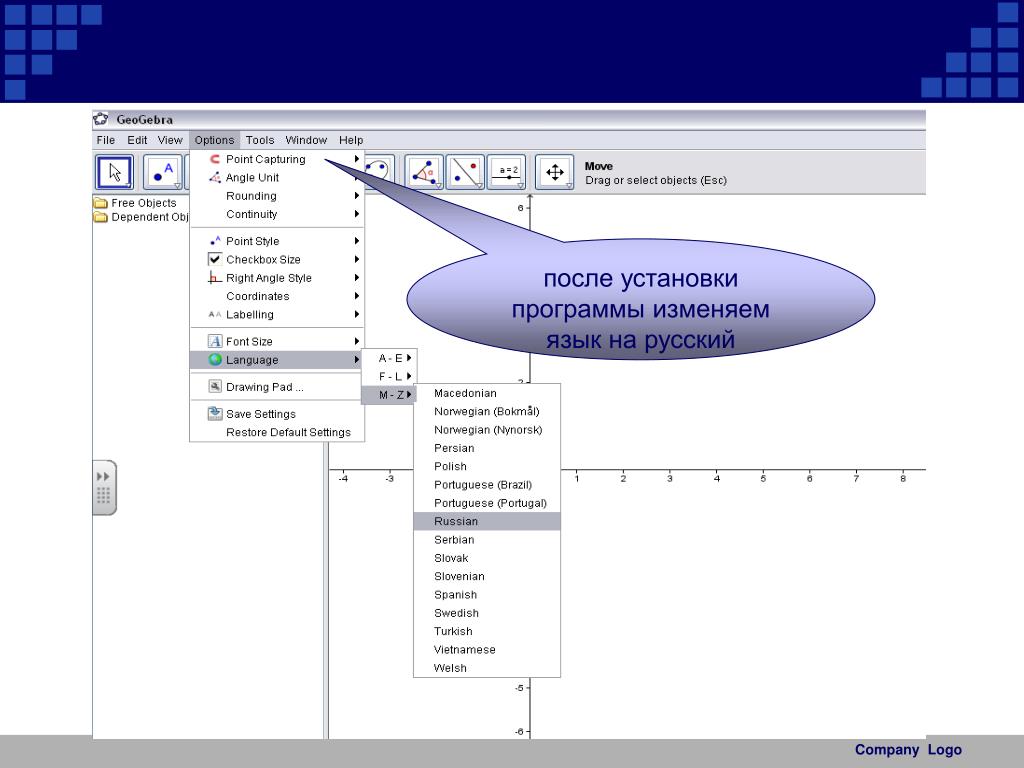
Task: Click the Save Settings disk icon
Action: (x=215, y=413)
